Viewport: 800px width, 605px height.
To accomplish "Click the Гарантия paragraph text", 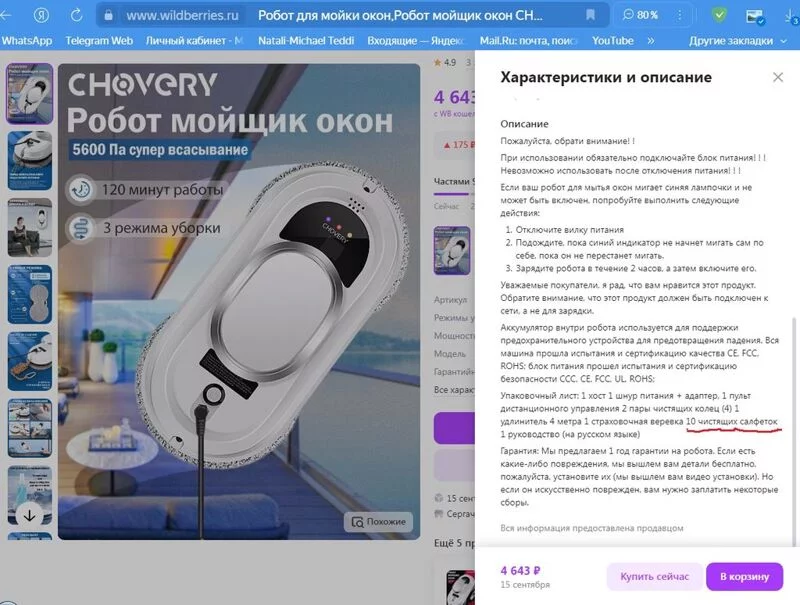I will pyautogui.click(x=639, y=476).
